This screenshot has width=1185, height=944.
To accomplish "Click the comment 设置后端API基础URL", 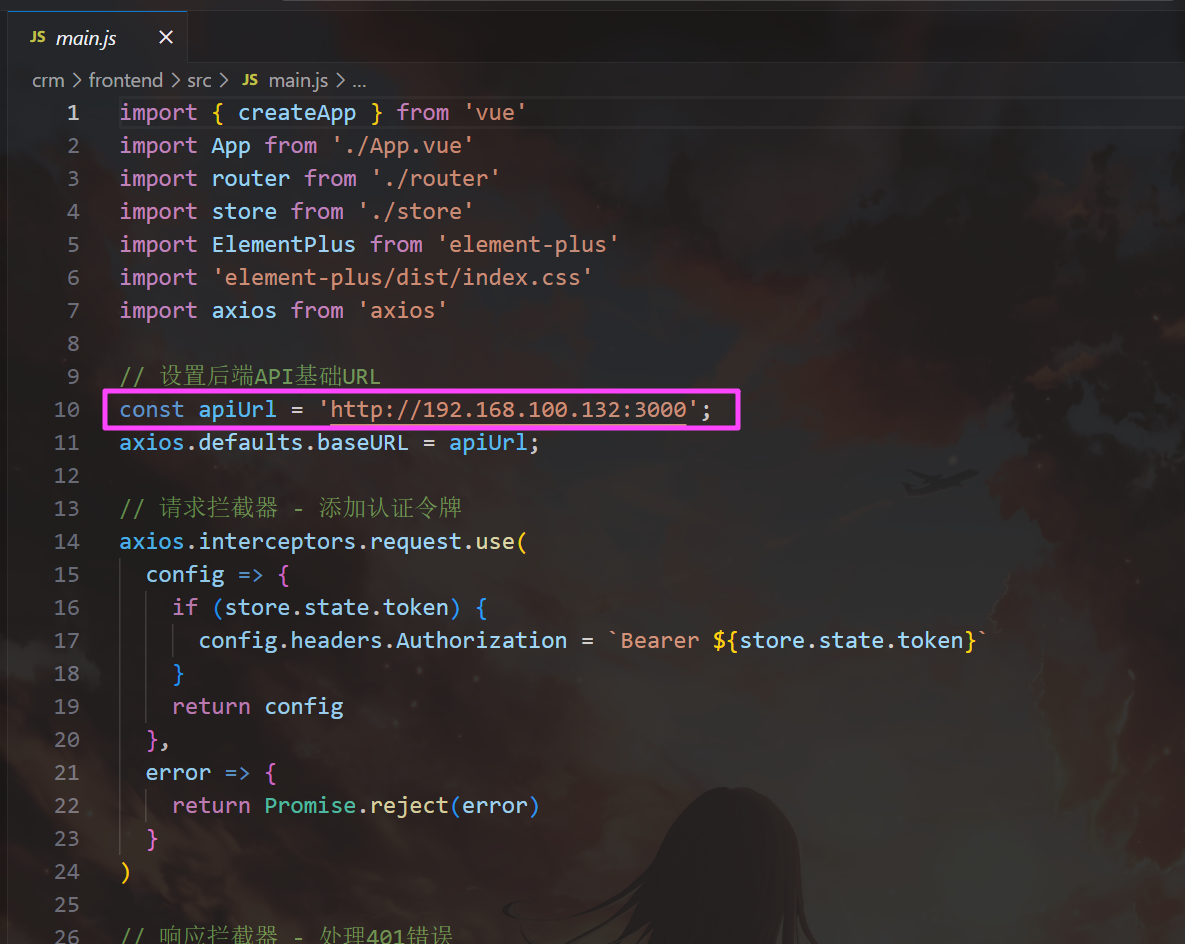I will pos(250,376).
